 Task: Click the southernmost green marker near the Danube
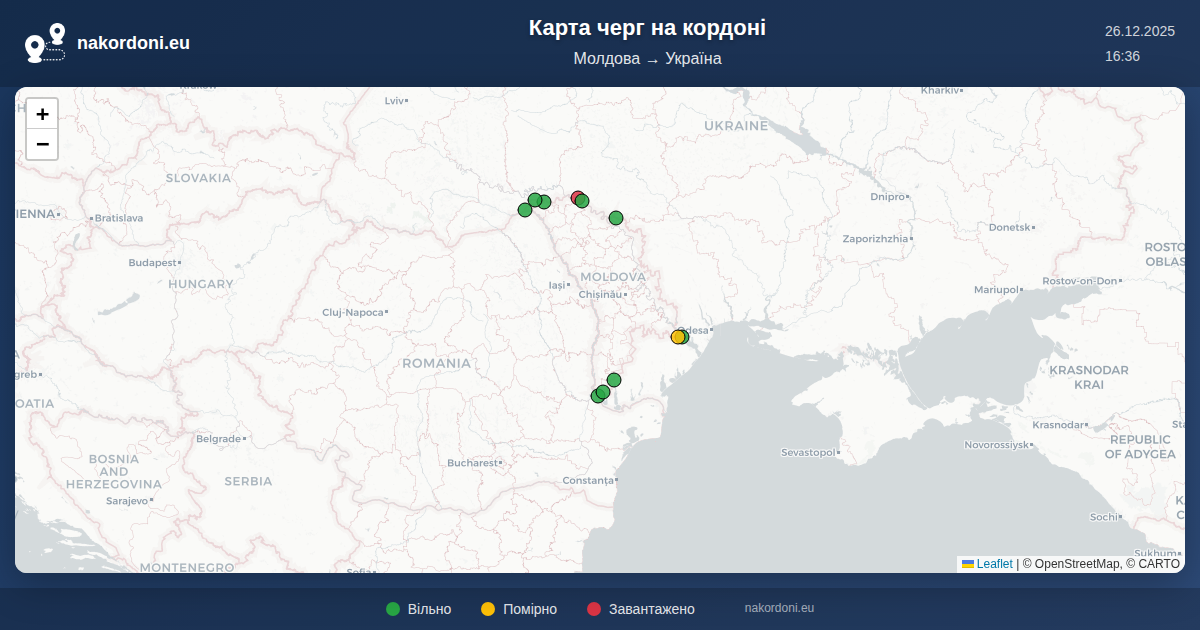click(x=597, y=396)
